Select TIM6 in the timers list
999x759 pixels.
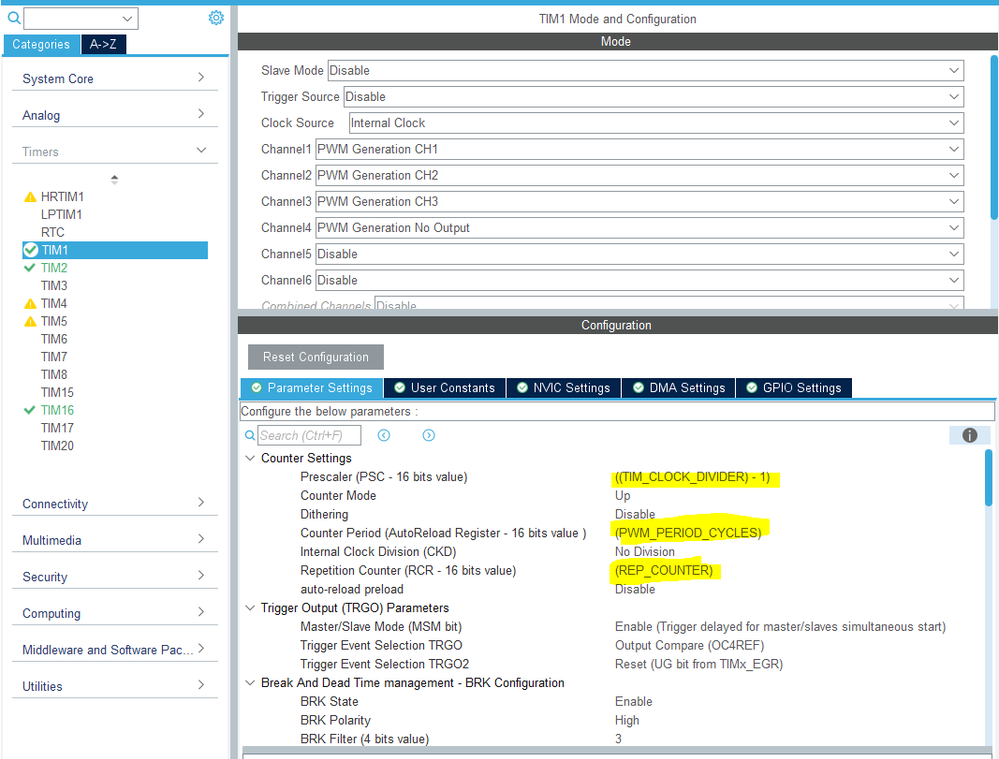tap(54, 340)
